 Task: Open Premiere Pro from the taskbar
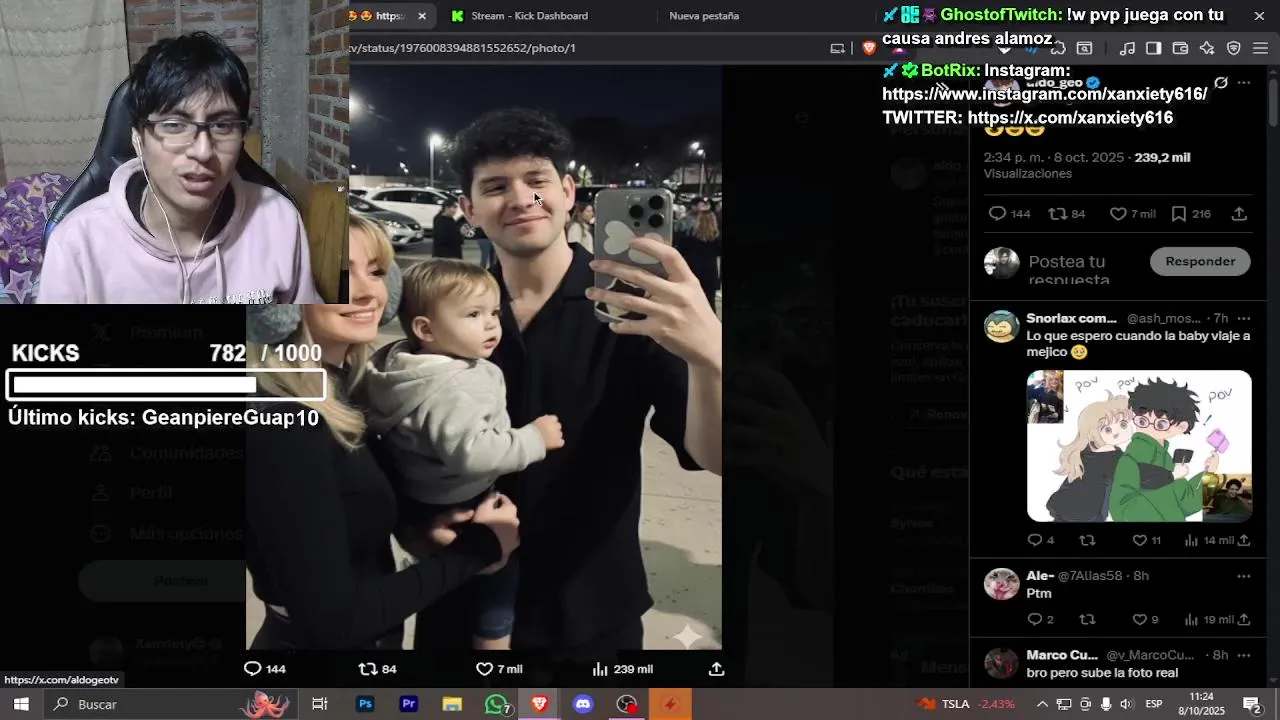(x=408, y=704)
